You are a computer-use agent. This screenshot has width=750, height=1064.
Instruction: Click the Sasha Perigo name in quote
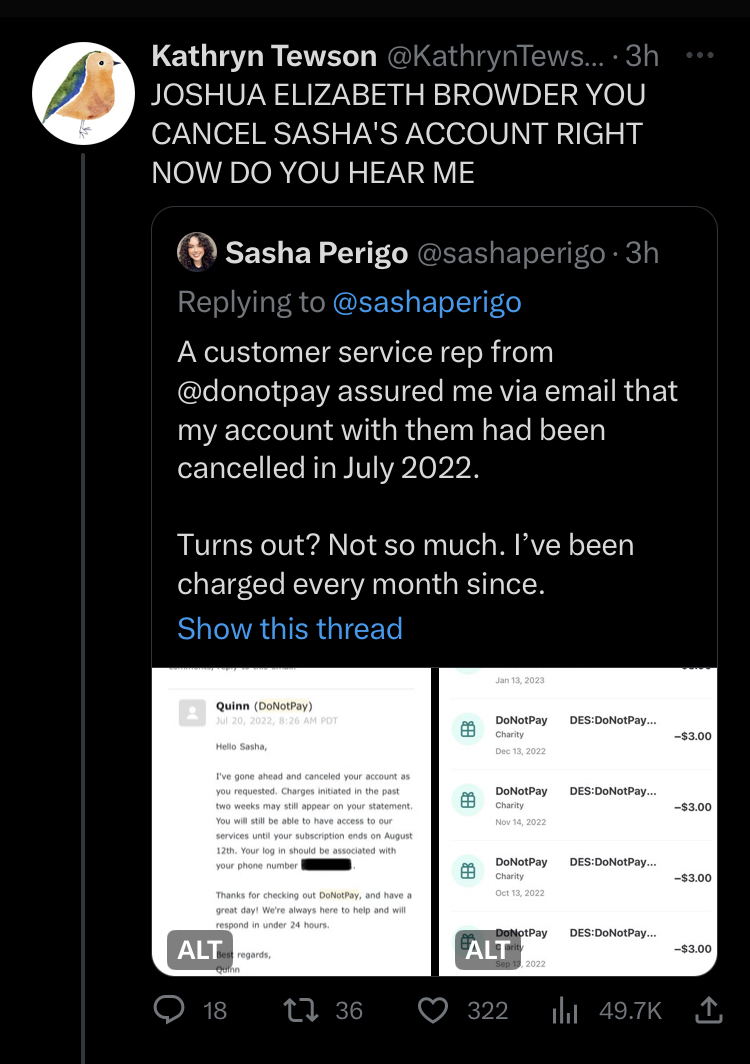[x=316, y=253]
